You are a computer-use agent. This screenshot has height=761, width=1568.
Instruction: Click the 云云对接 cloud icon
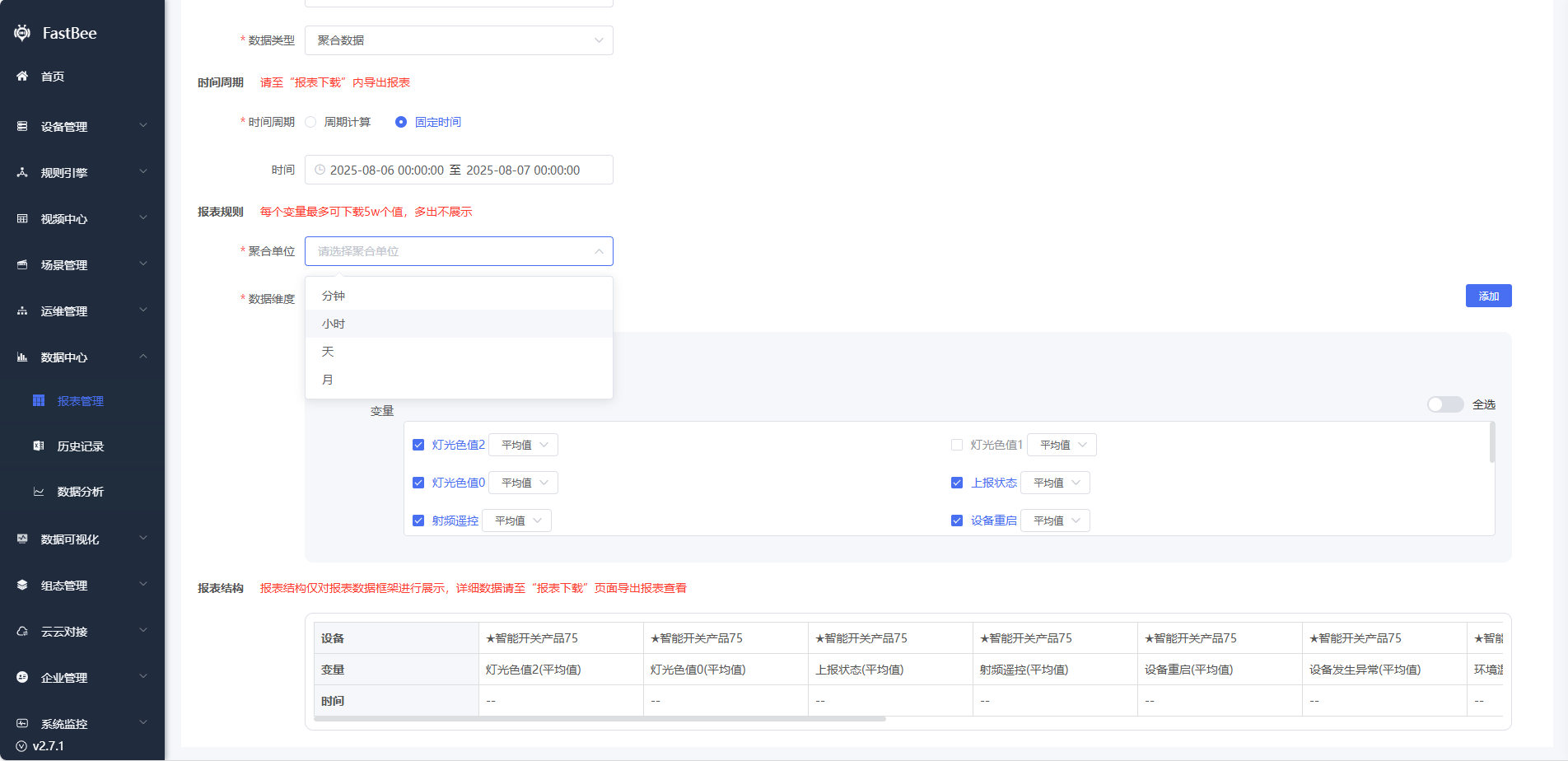pos(22,632)
